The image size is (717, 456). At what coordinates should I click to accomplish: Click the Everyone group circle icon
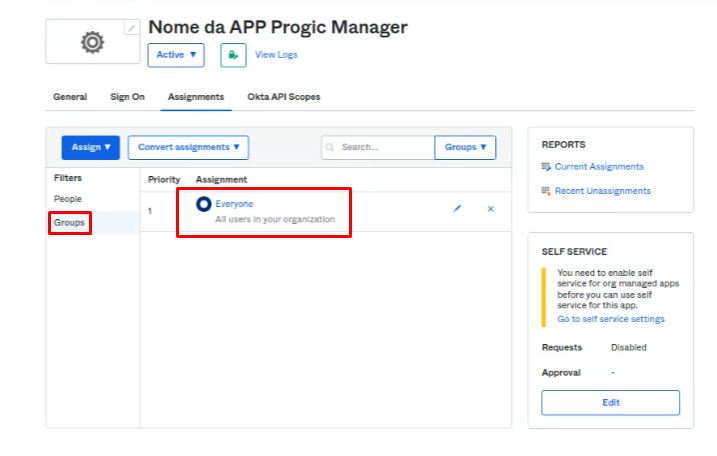click(x=203, y=204)
